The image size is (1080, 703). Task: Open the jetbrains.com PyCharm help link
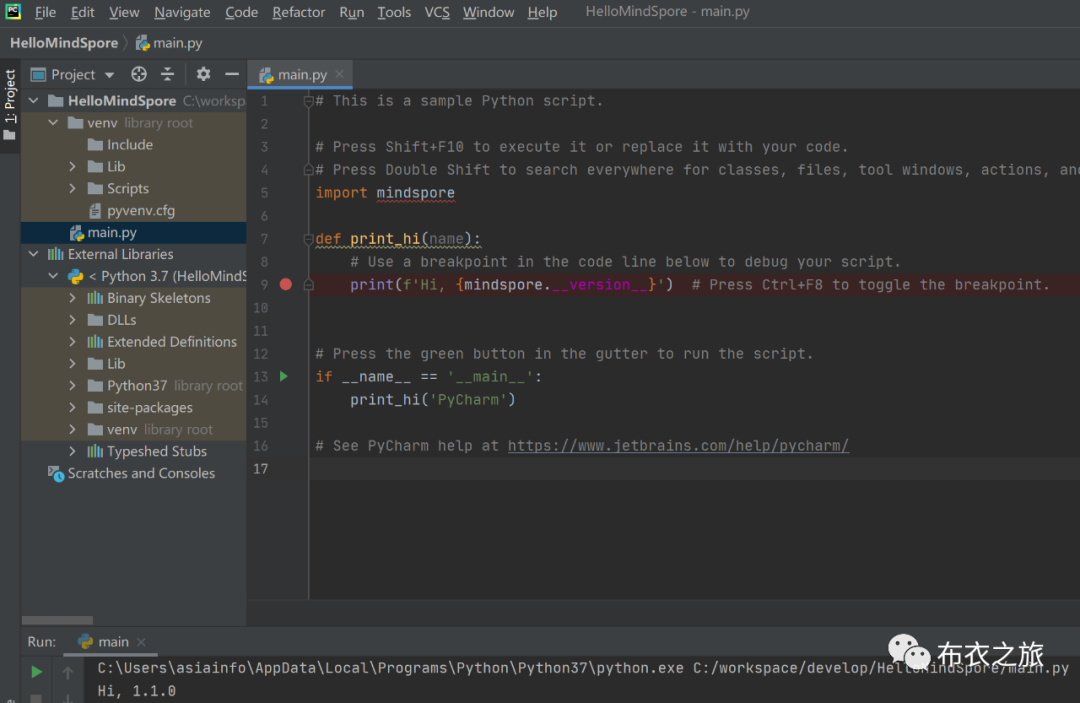[678, 445]
